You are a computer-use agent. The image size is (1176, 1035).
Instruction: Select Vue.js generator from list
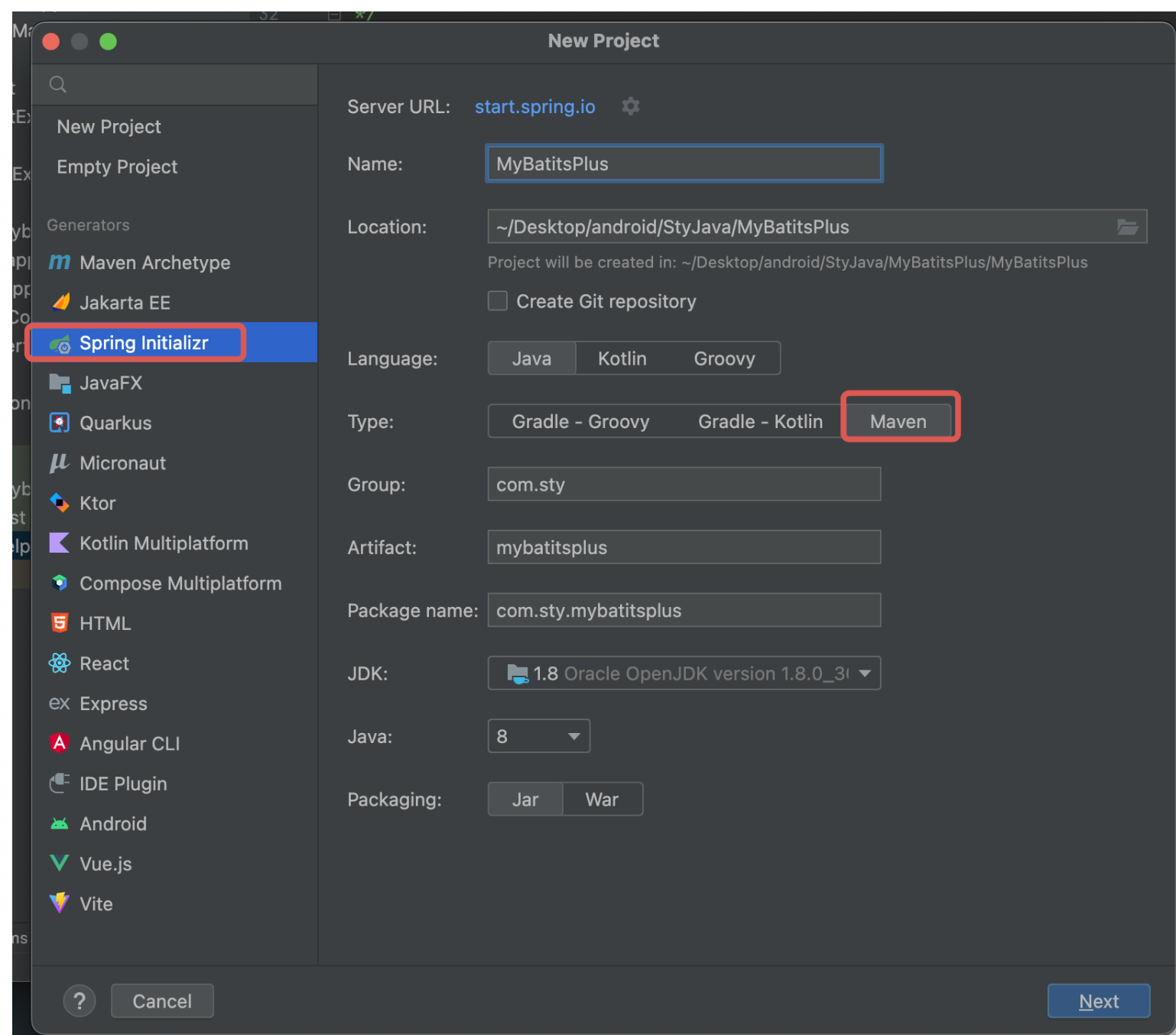tap(106, 864)
